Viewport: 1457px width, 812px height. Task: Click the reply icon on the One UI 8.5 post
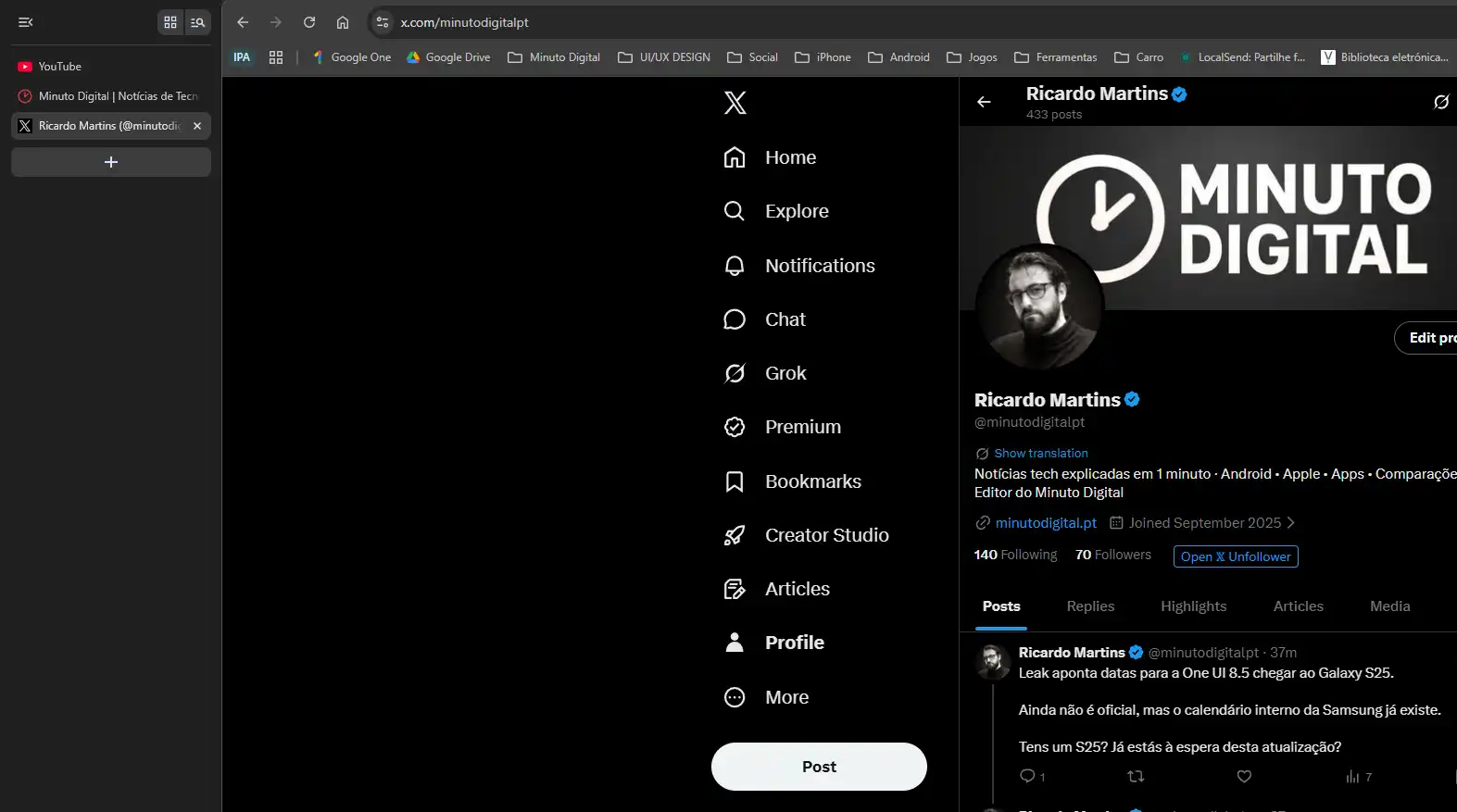tap(1027, 776)
